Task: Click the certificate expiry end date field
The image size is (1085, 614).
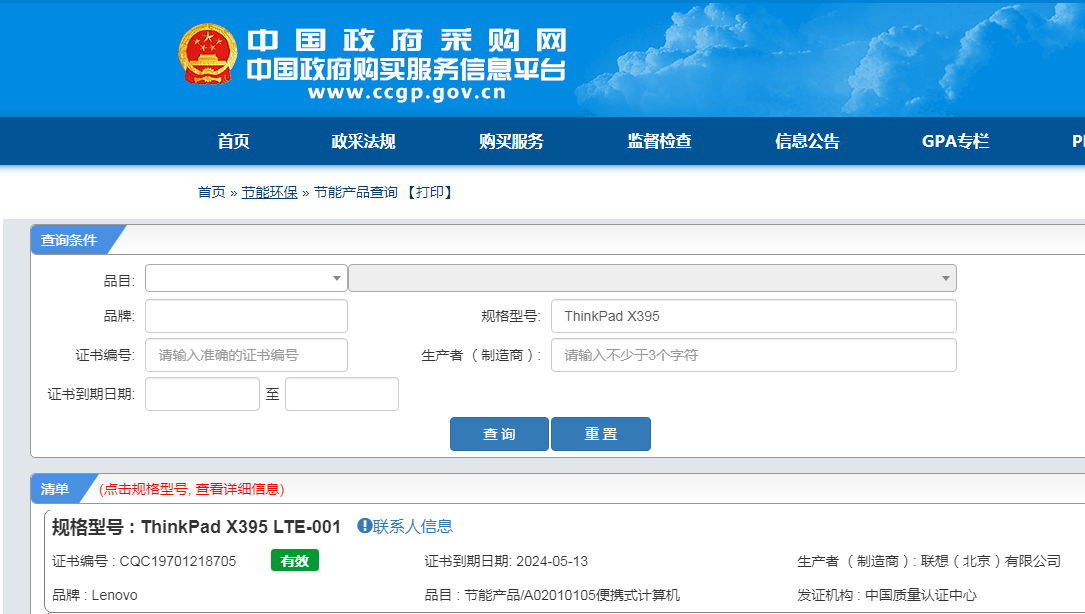Action: [342, 394]
